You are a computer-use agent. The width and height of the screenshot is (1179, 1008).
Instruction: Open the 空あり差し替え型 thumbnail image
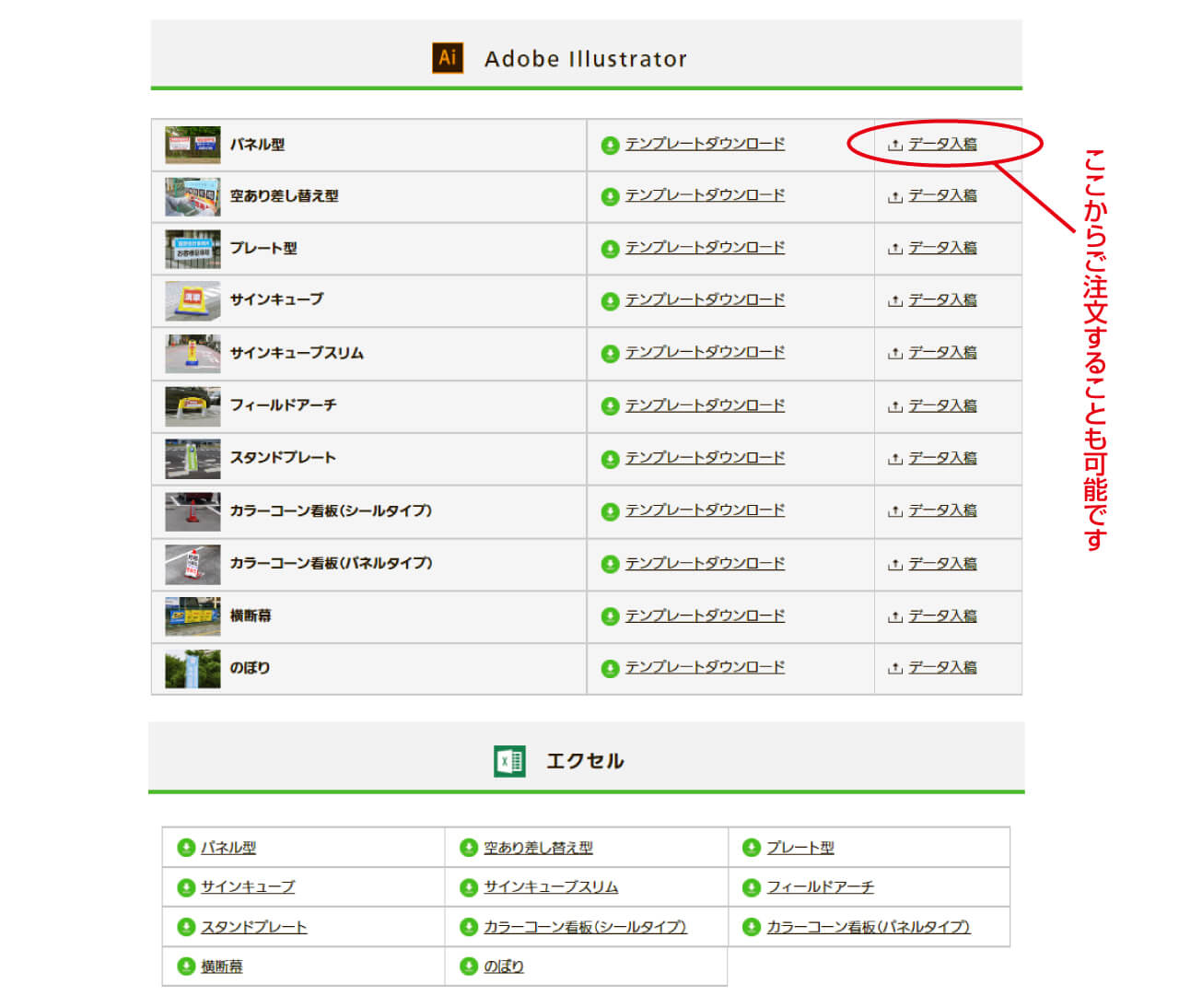[x=193, y=196]
